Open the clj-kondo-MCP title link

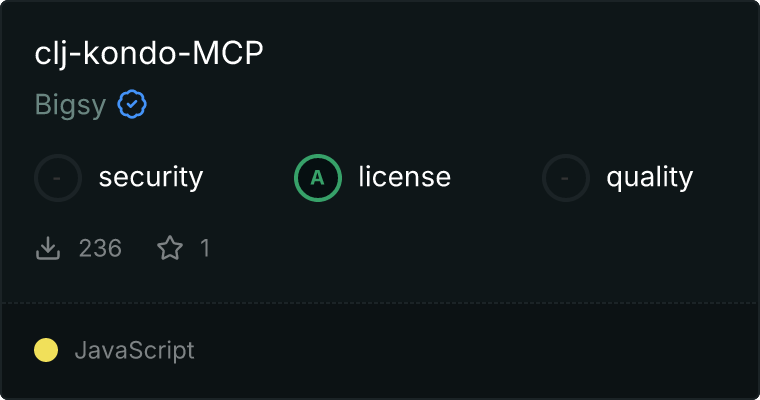[149, 53]
